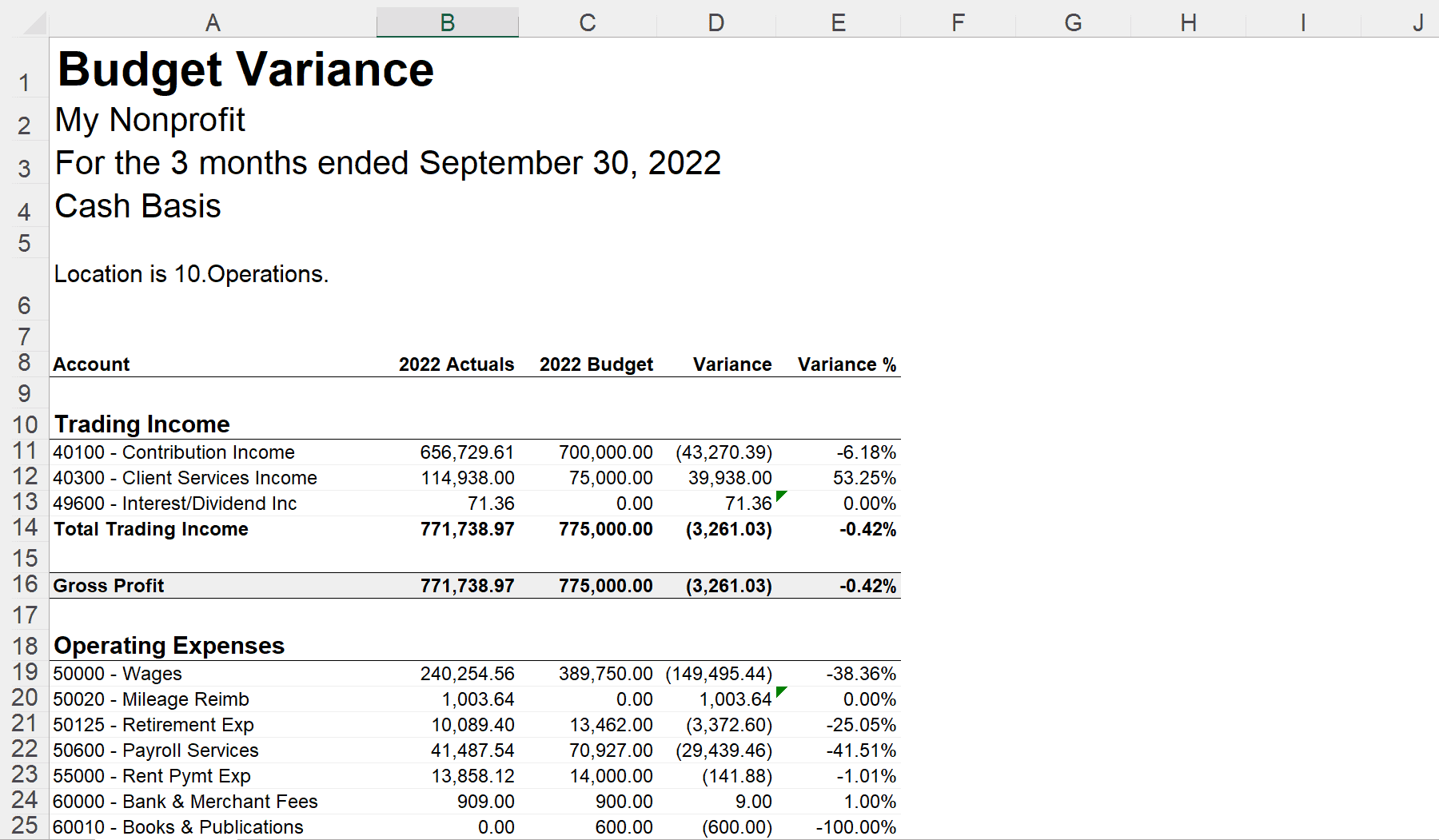Click Gross Profit -0.42% value
The height and width of the screenshot is (840, 1439).
pyautogui.click(x=867, y=586)
